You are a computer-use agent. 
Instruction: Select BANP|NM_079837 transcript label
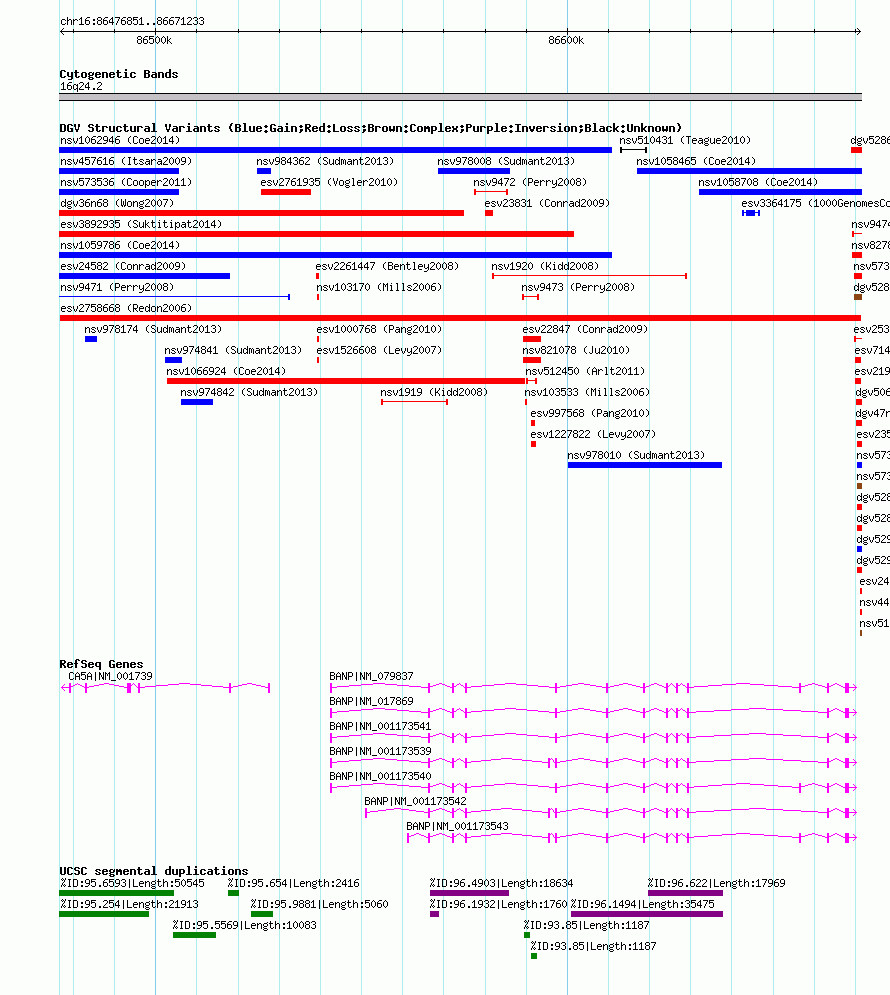click(371, 676)
